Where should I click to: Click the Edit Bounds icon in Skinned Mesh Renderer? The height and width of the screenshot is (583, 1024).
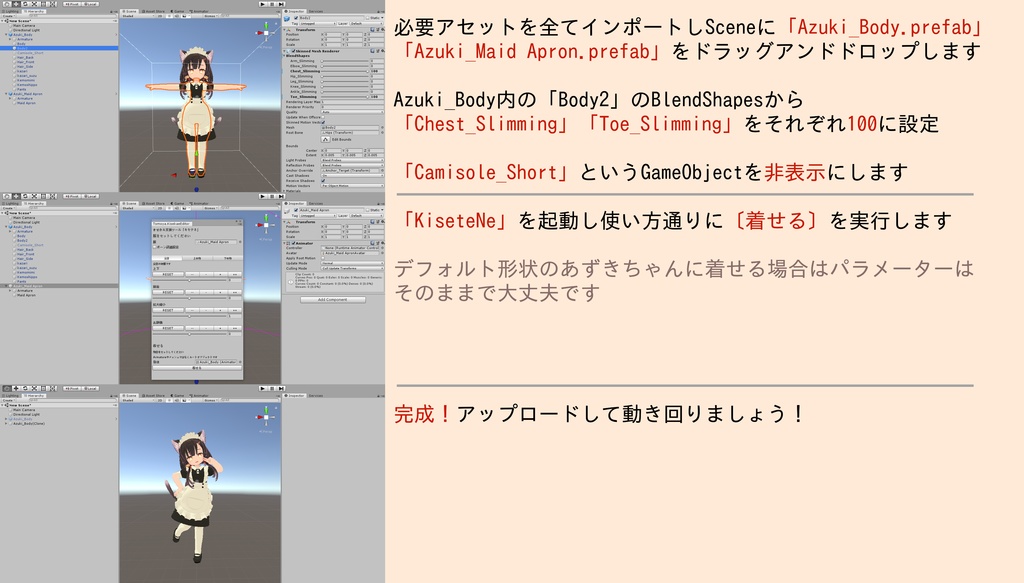pos(327,139)
